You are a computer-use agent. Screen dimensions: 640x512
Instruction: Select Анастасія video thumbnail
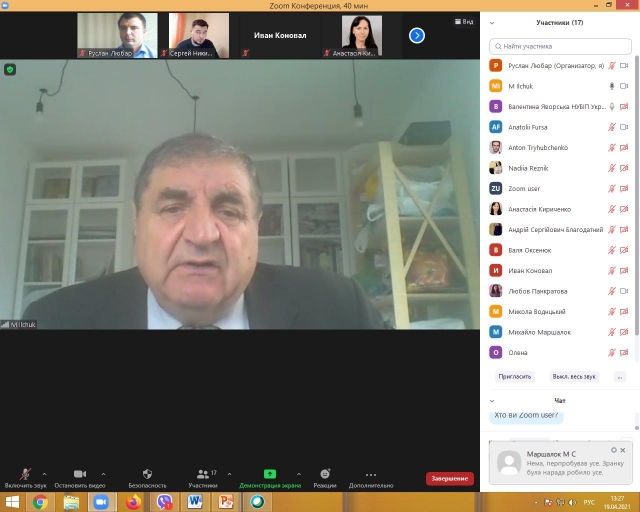click(362, 36)
